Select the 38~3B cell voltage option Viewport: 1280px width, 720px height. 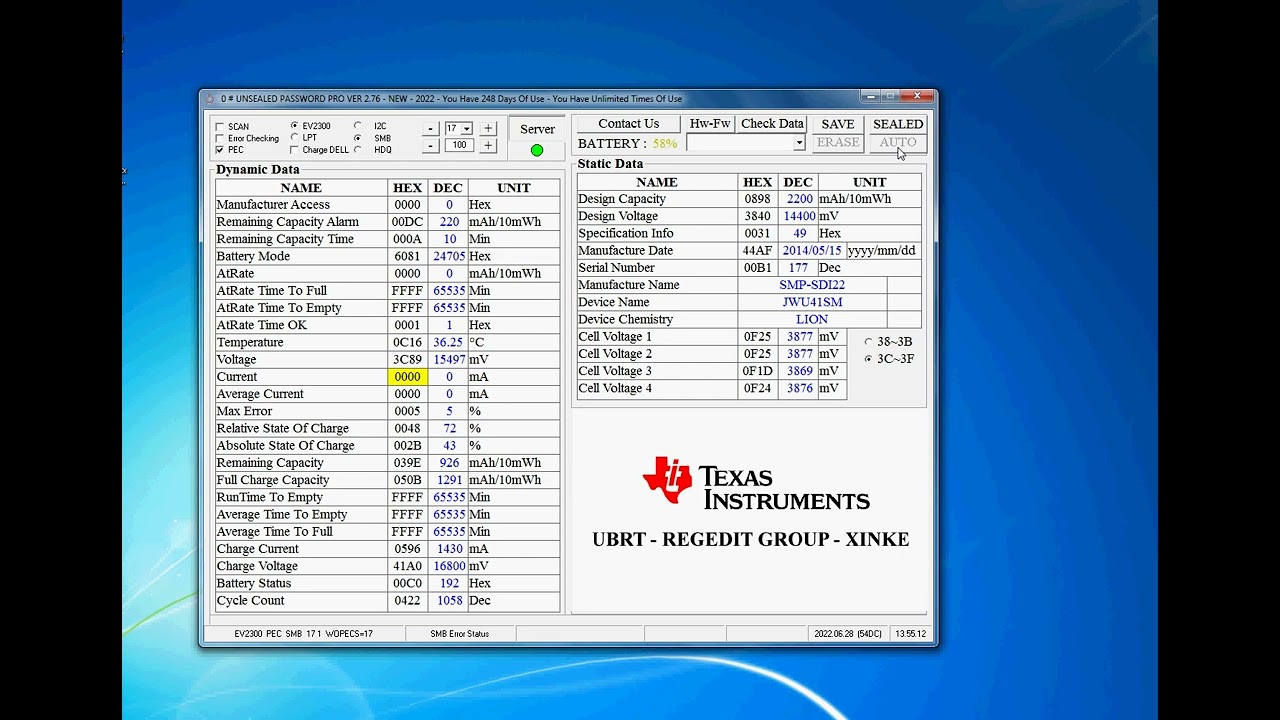[868, 342]
